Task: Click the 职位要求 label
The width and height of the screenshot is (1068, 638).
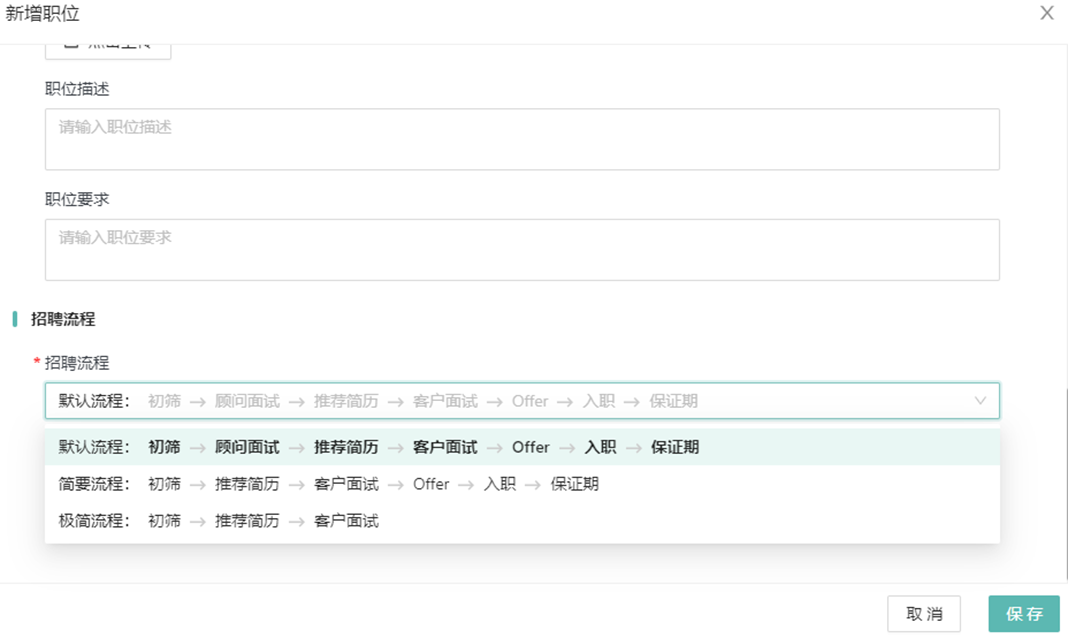Action: click(x=77, y=200)
